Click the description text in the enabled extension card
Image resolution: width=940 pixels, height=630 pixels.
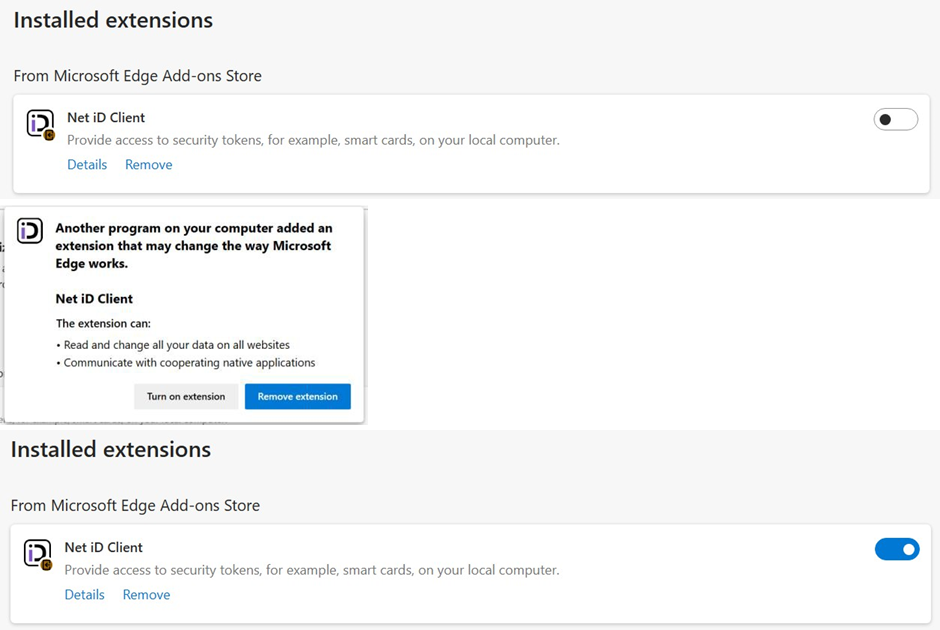[x=311, y=570]
